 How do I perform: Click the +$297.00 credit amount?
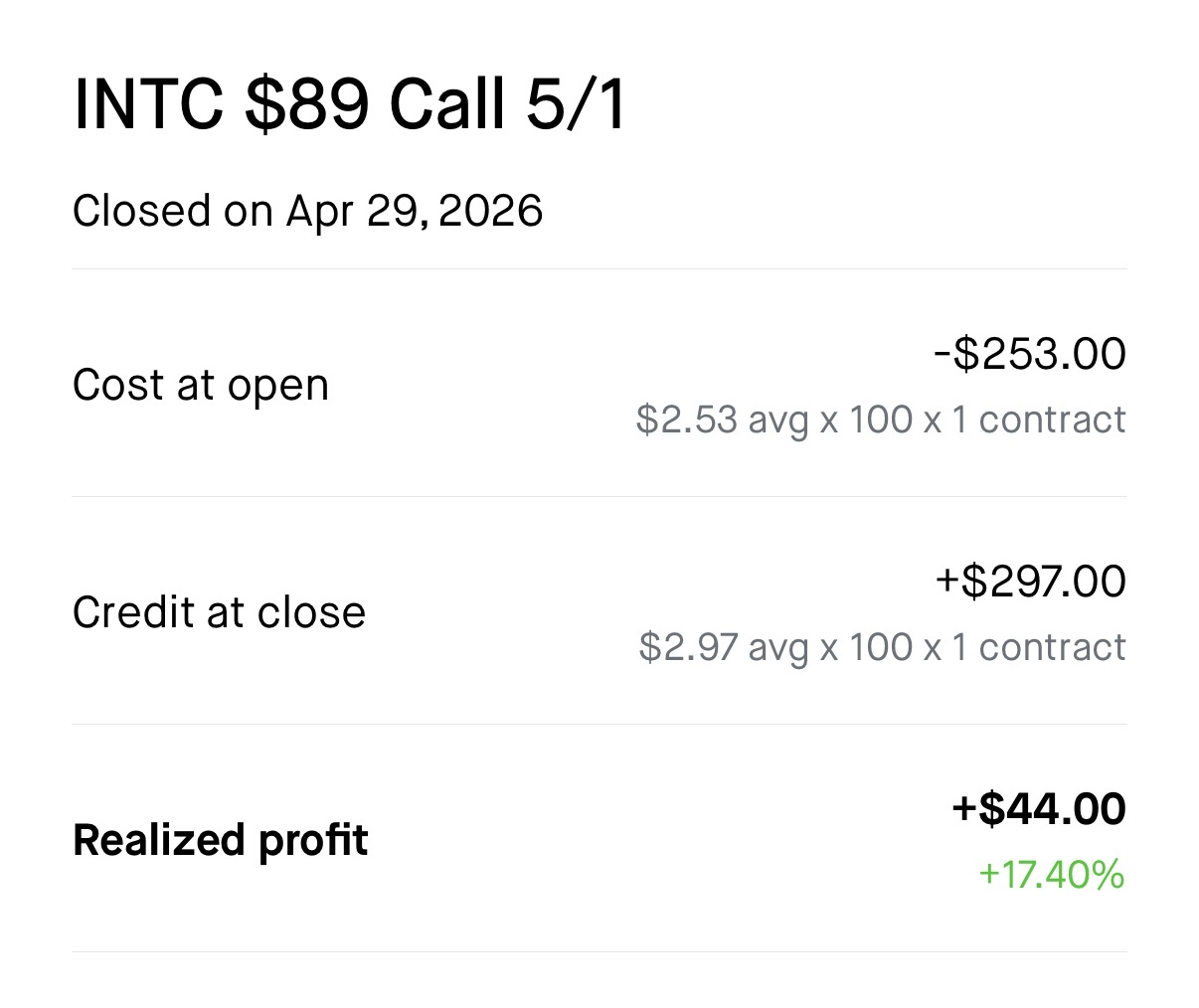1030,582
